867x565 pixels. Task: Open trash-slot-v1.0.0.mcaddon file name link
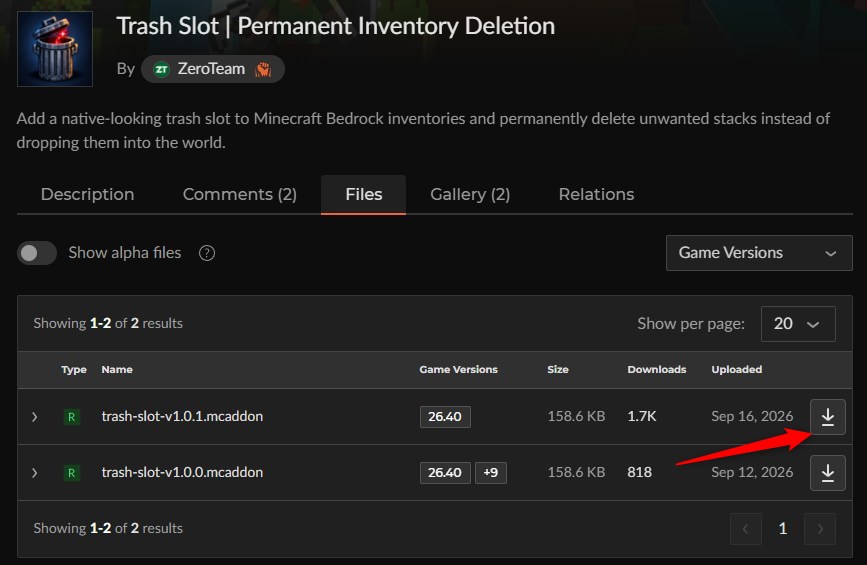(182, 472)
